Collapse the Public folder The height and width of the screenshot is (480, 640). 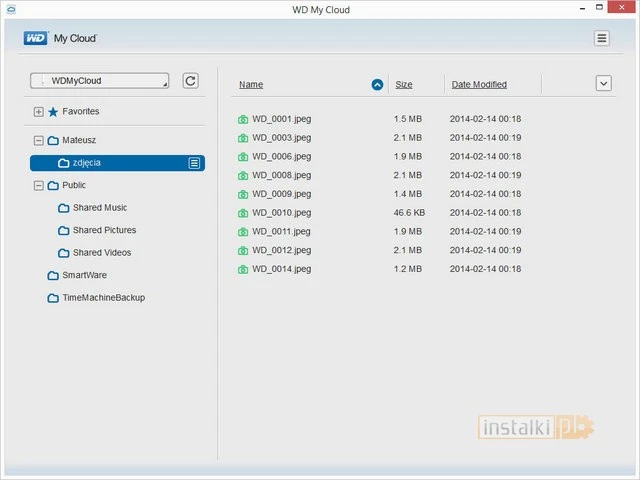click(x=39, y=186)
